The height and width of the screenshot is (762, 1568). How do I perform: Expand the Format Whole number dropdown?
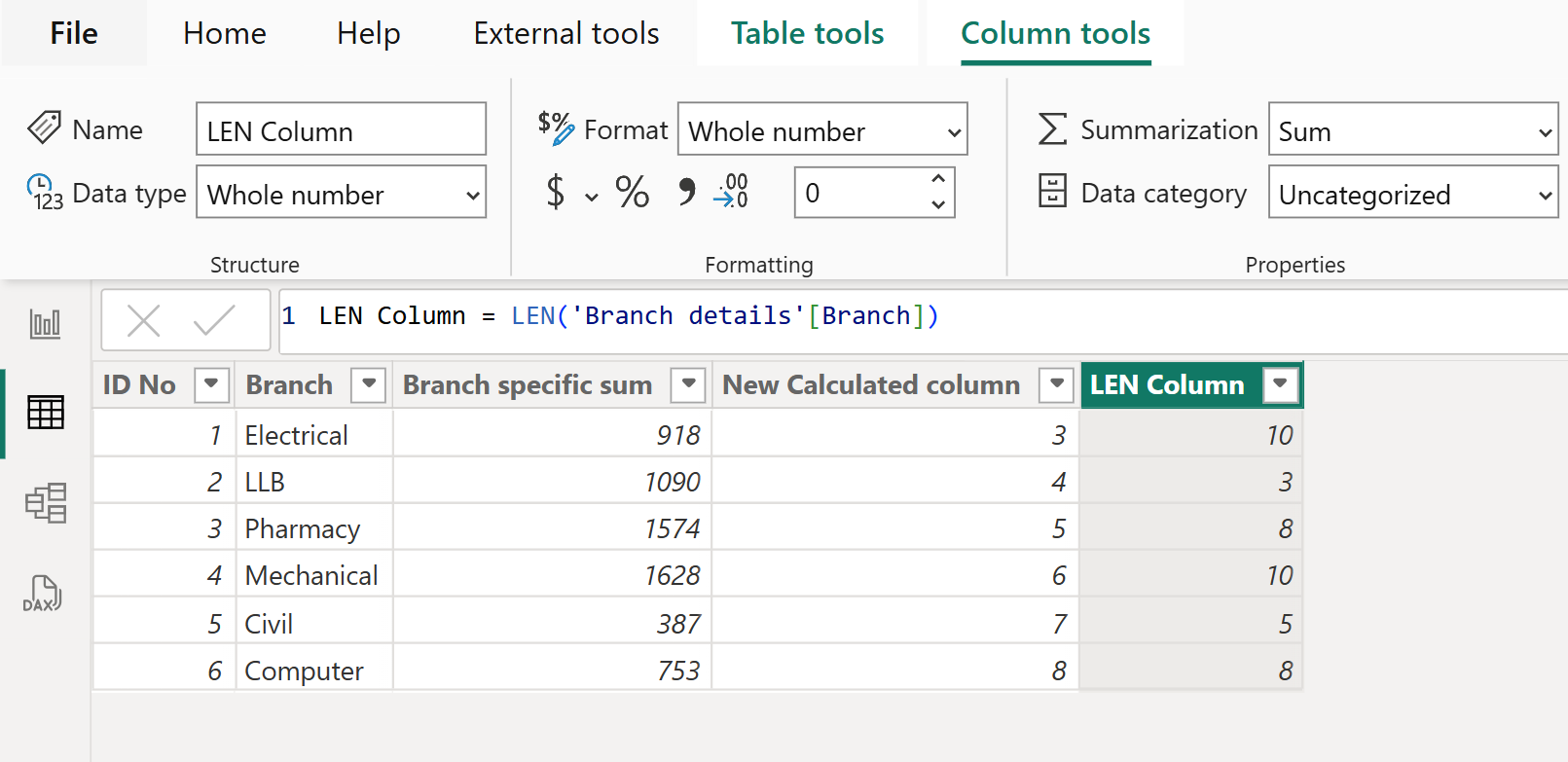pos(822,130)
